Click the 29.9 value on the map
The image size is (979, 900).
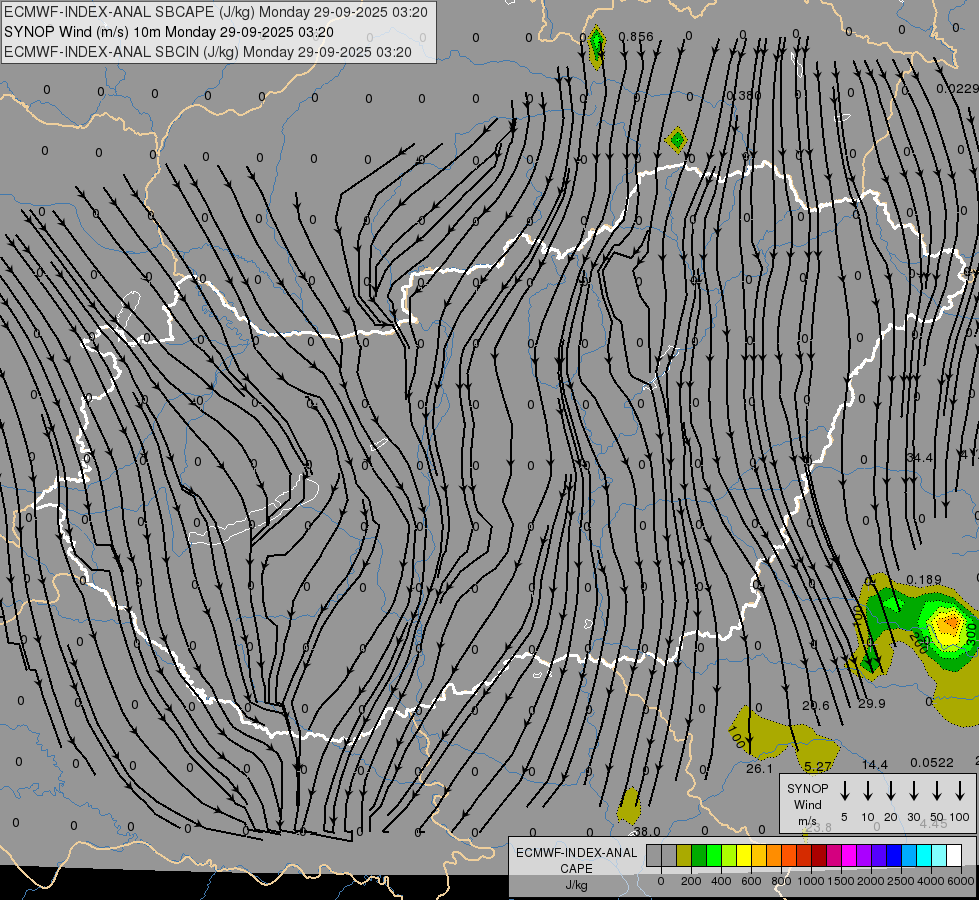[x=872, y=703]
